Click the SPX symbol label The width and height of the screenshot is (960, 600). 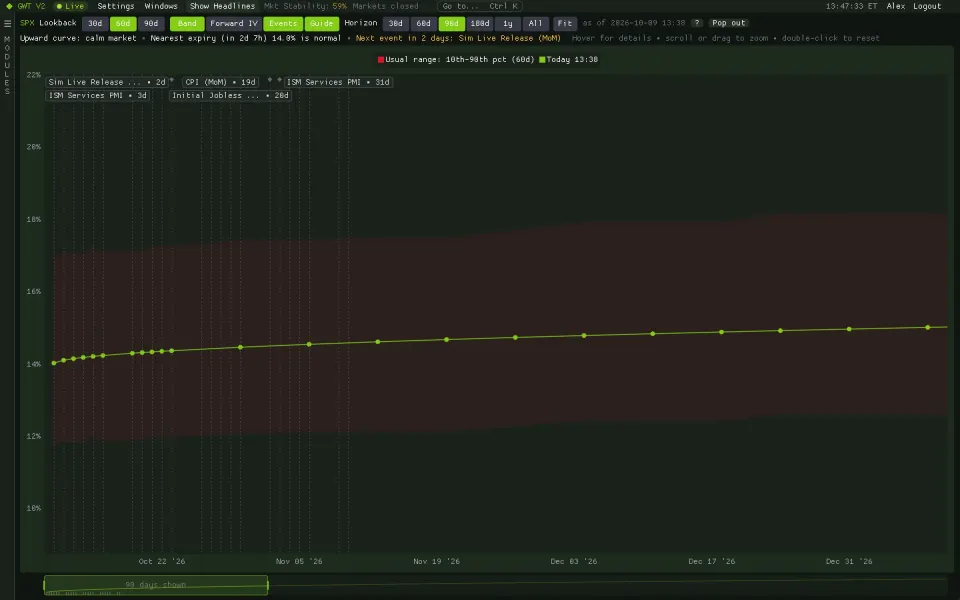(x=27, y=23)
